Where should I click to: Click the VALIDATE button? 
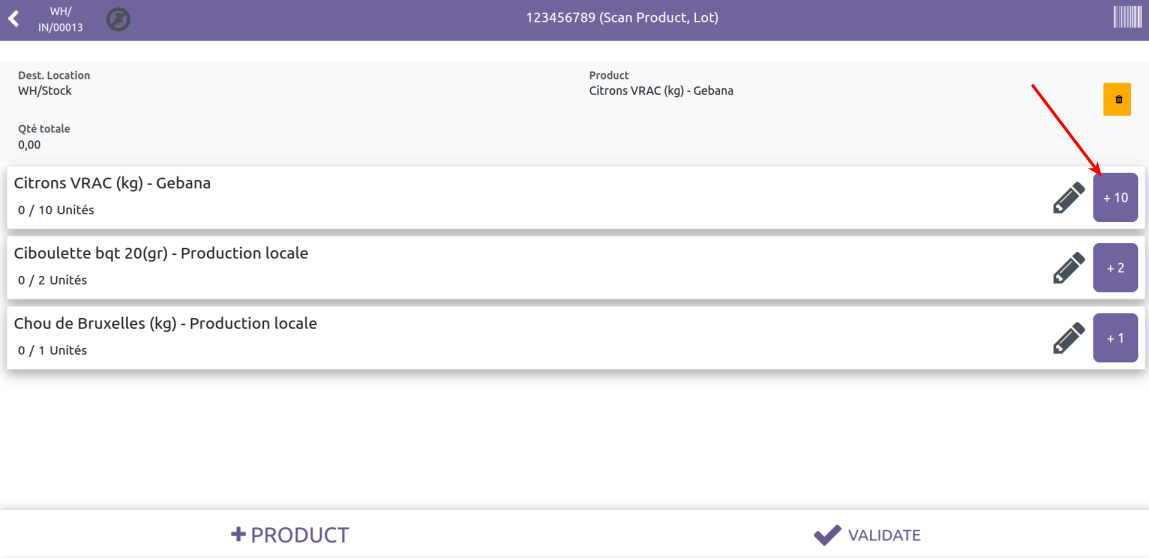866,535
